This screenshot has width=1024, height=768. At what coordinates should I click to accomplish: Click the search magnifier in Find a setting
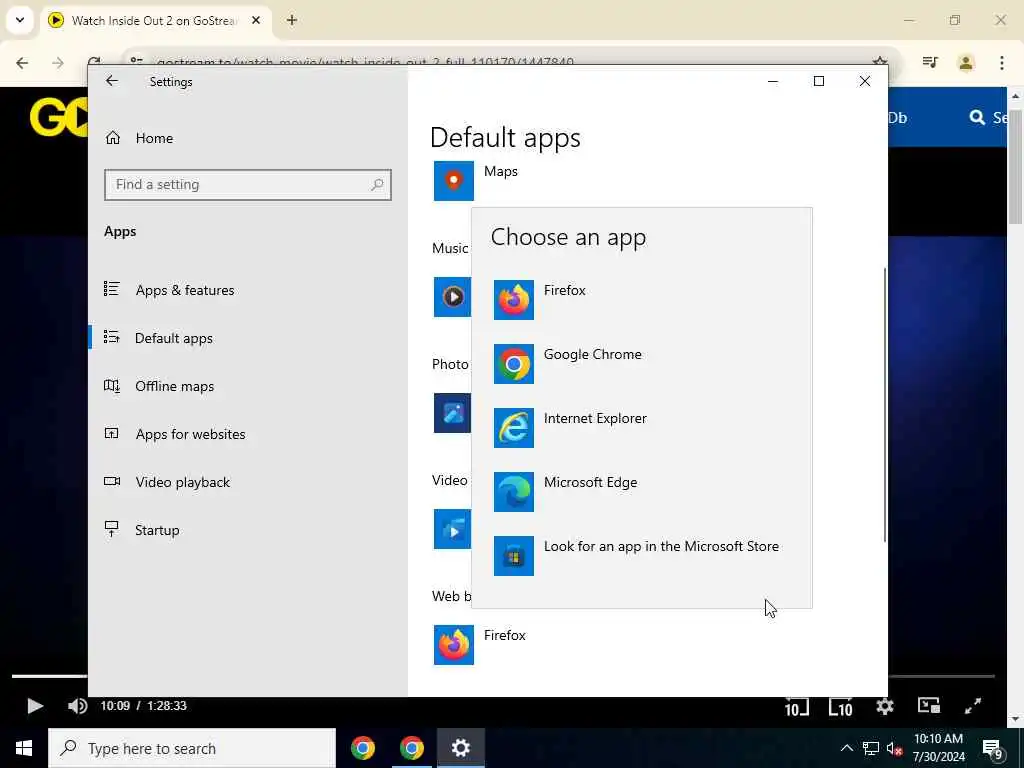click(x=377, y=185)
